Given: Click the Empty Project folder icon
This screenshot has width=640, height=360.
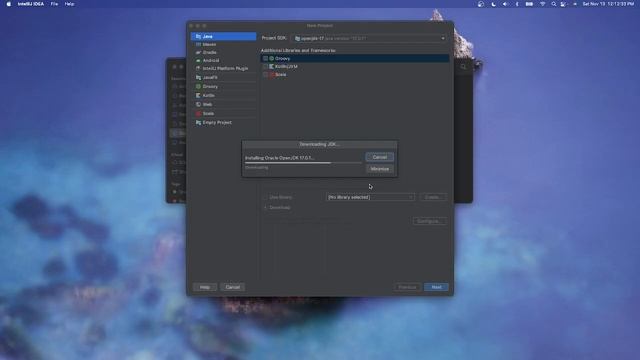Looking at the screenshot, I should point(198,122).
